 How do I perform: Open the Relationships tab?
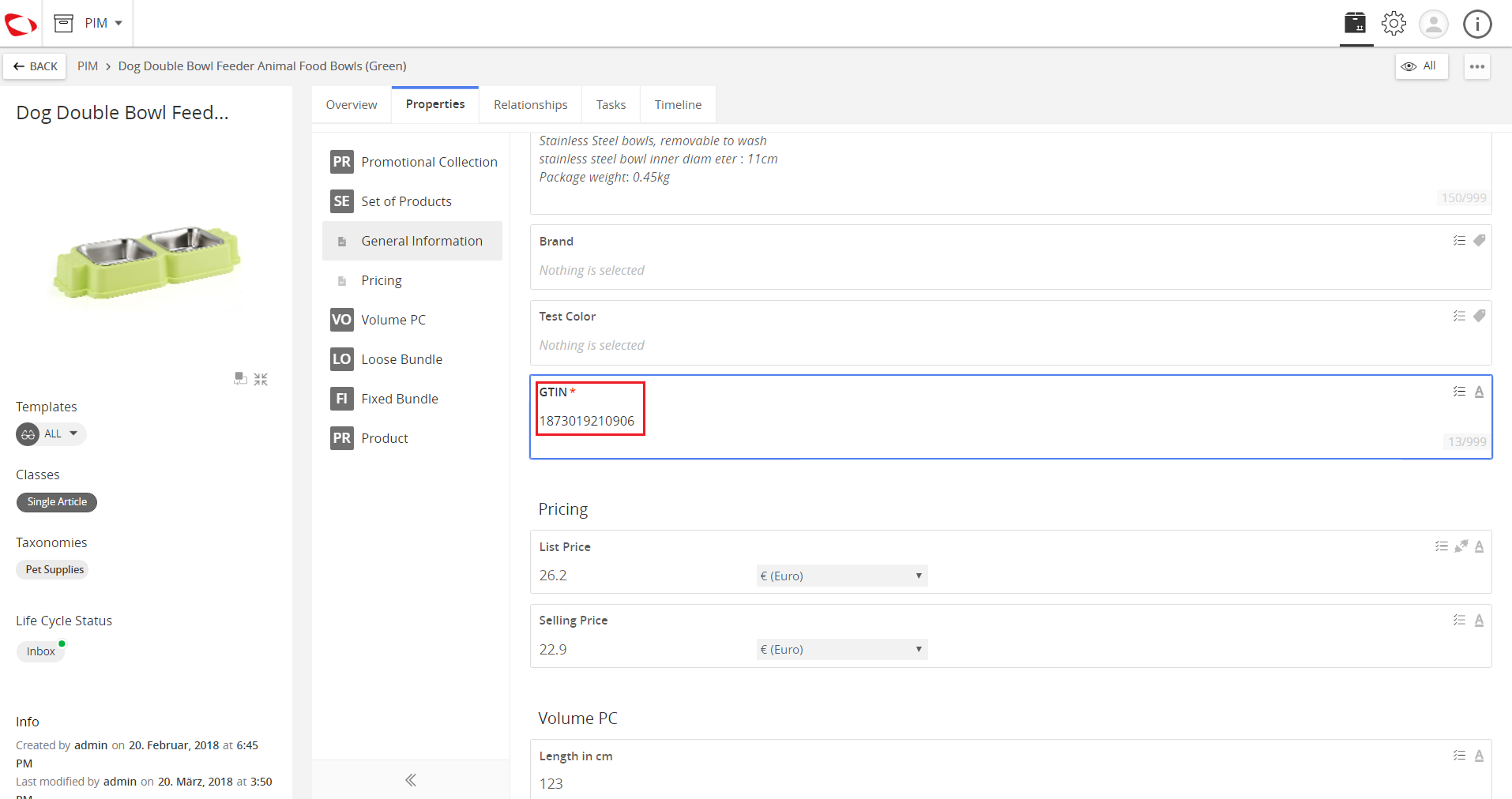(530, 105)
